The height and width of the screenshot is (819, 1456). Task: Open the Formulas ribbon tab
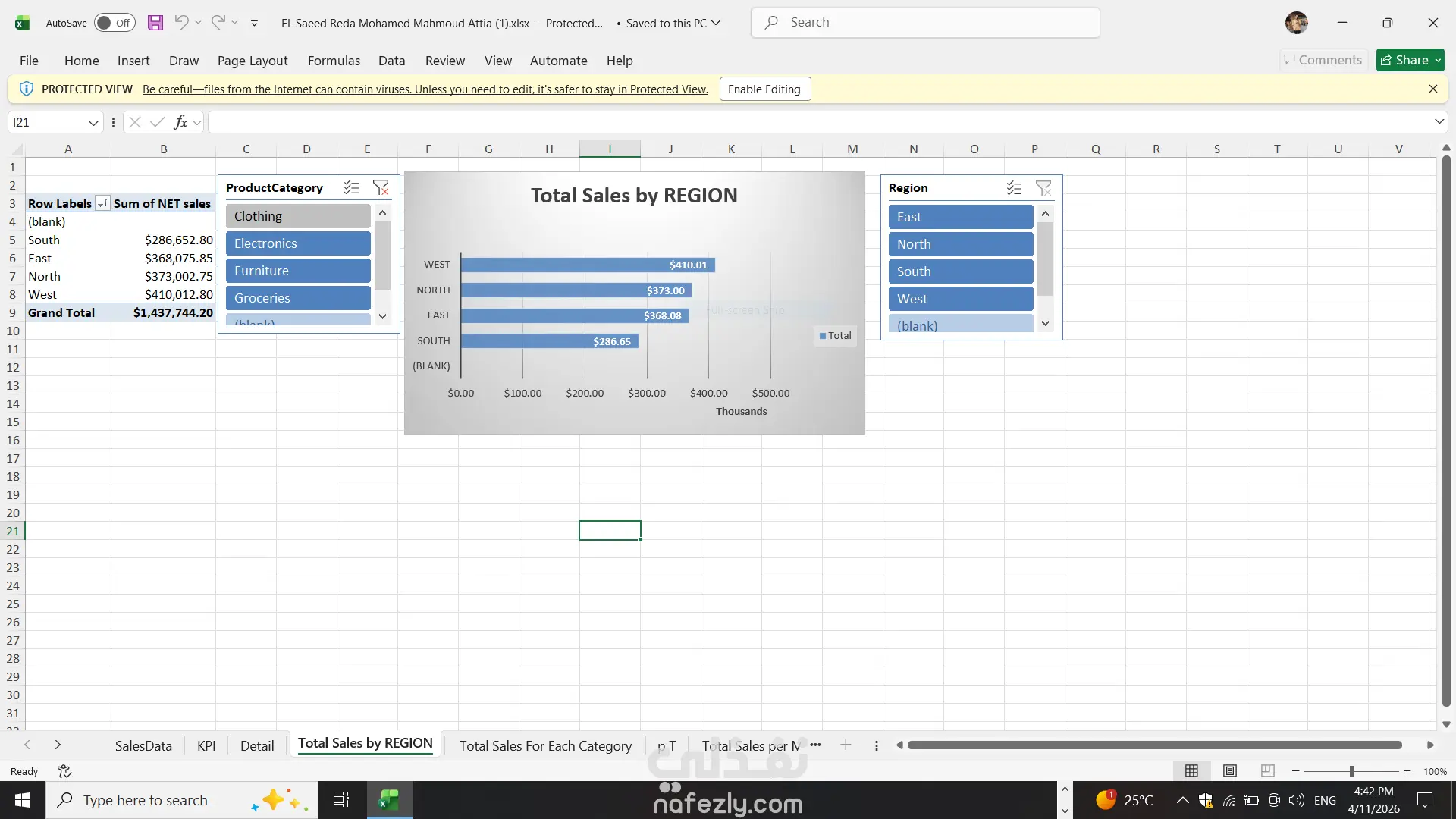(334, 61)
